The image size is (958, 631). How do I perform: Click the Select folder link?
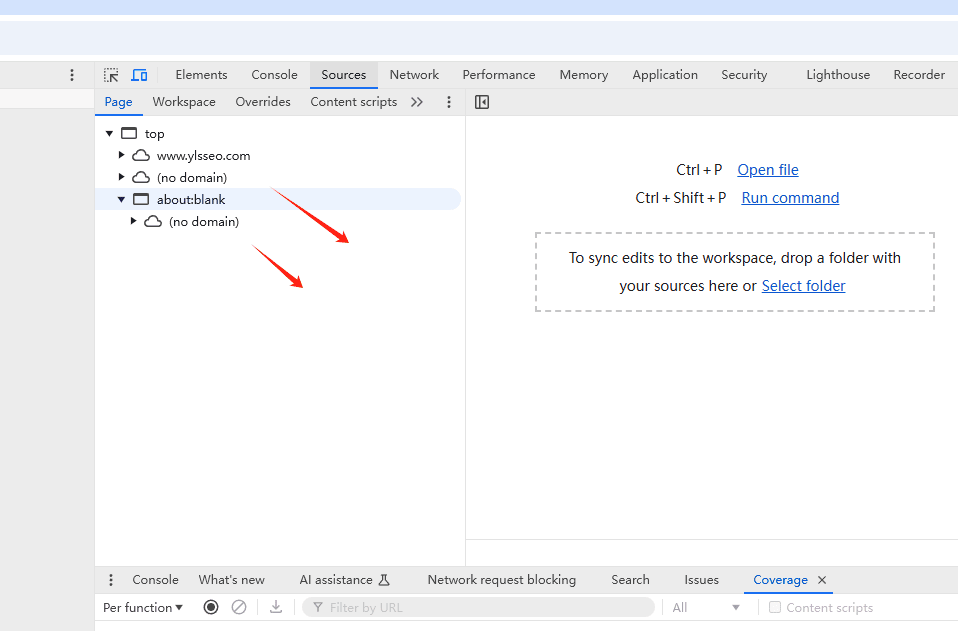pos(803,286)
